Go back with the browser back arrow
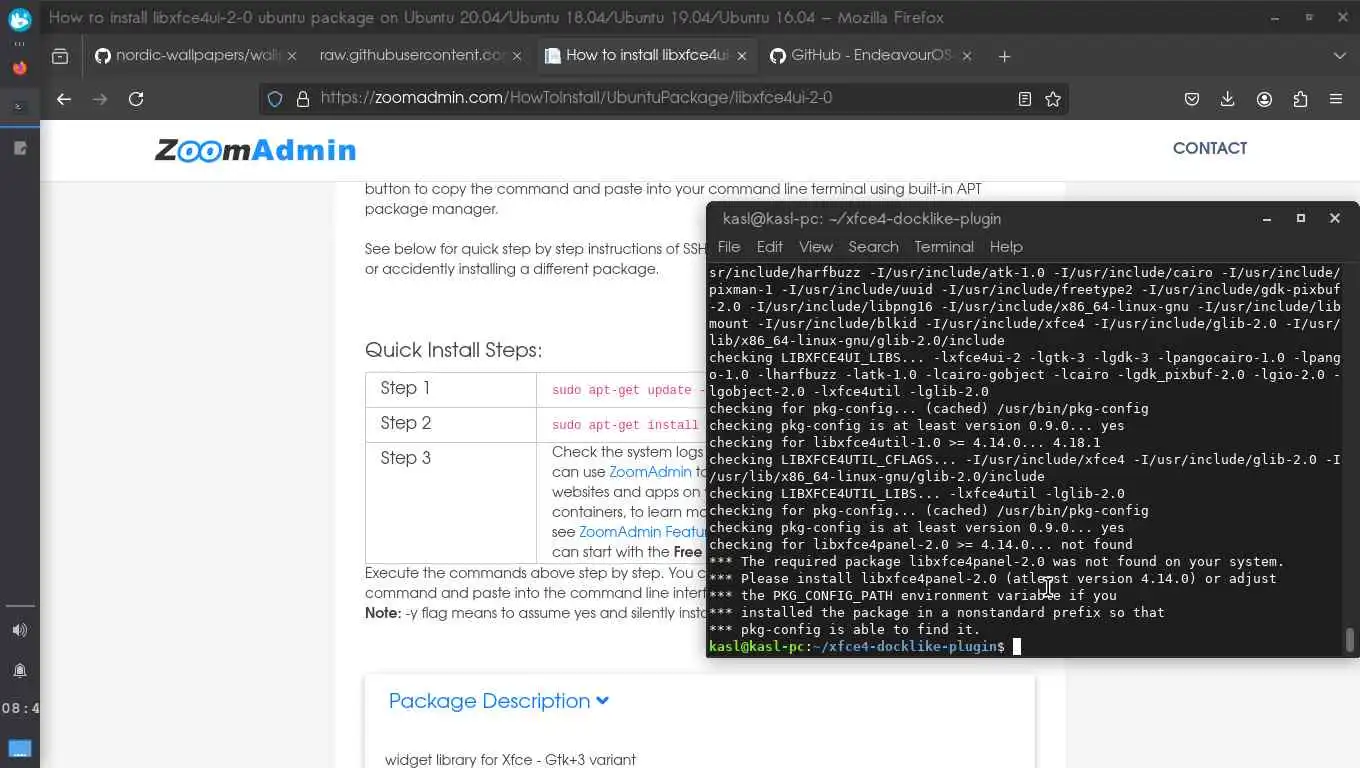Image resolution: width=1360 pixels, height=768 pixels. click(x=64, y=99)
